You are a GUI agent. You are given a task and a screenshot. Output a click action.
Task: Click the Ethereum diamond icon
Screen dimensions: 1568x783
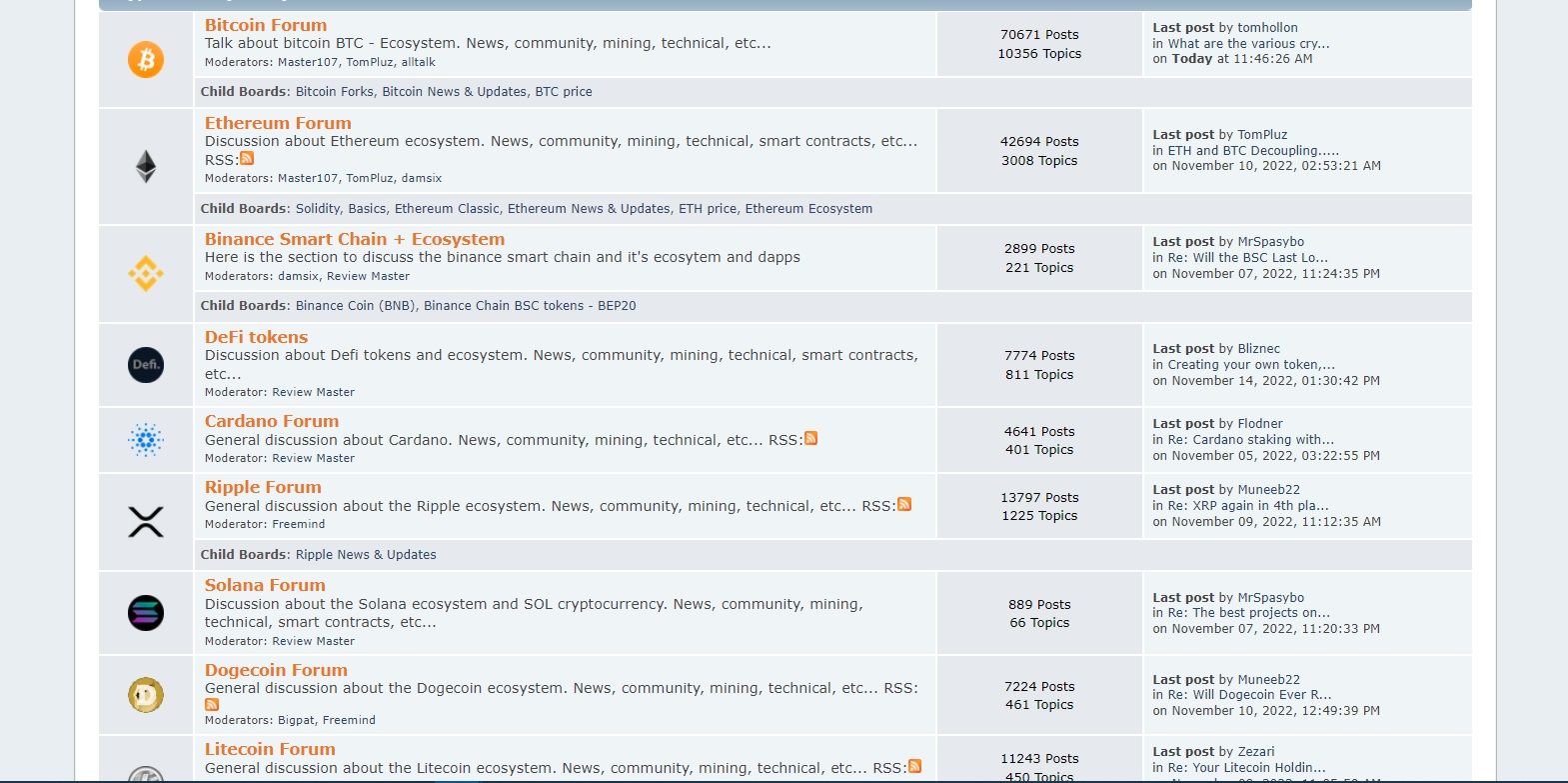click(146, 166)
